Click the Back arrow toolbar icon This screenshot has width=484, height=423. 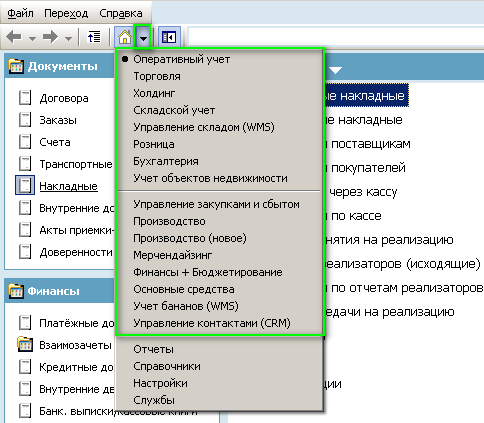click(x=14, y=37)
